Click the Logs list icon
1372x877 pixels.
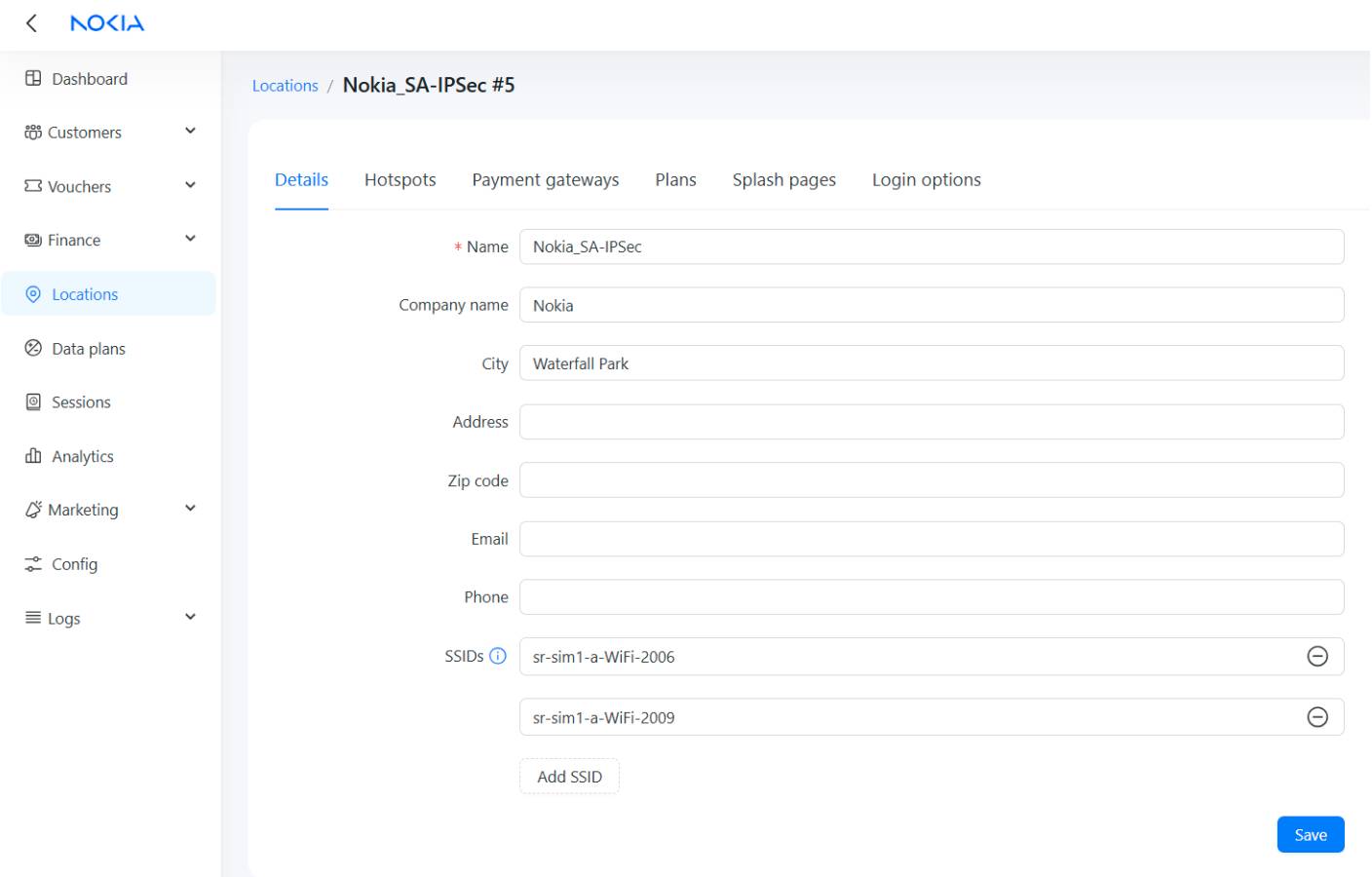coord(33,618)
